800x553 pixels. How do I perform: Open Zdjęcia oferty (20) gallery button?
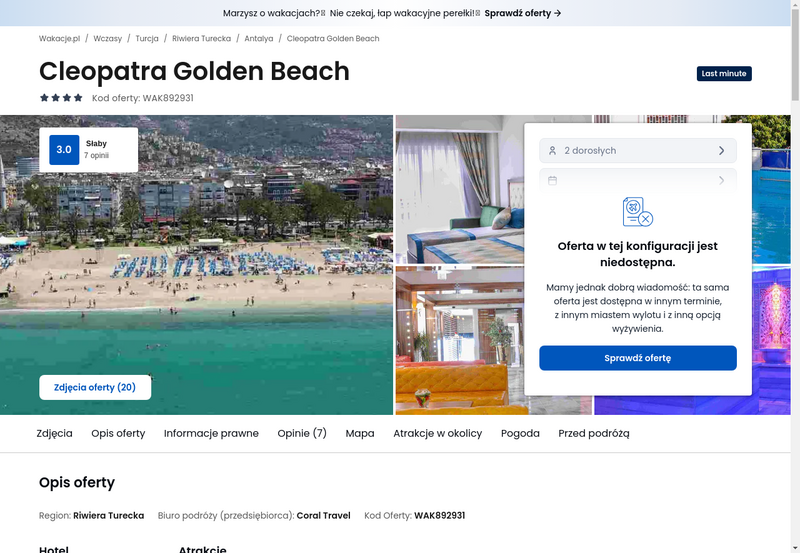pos(95,388)
